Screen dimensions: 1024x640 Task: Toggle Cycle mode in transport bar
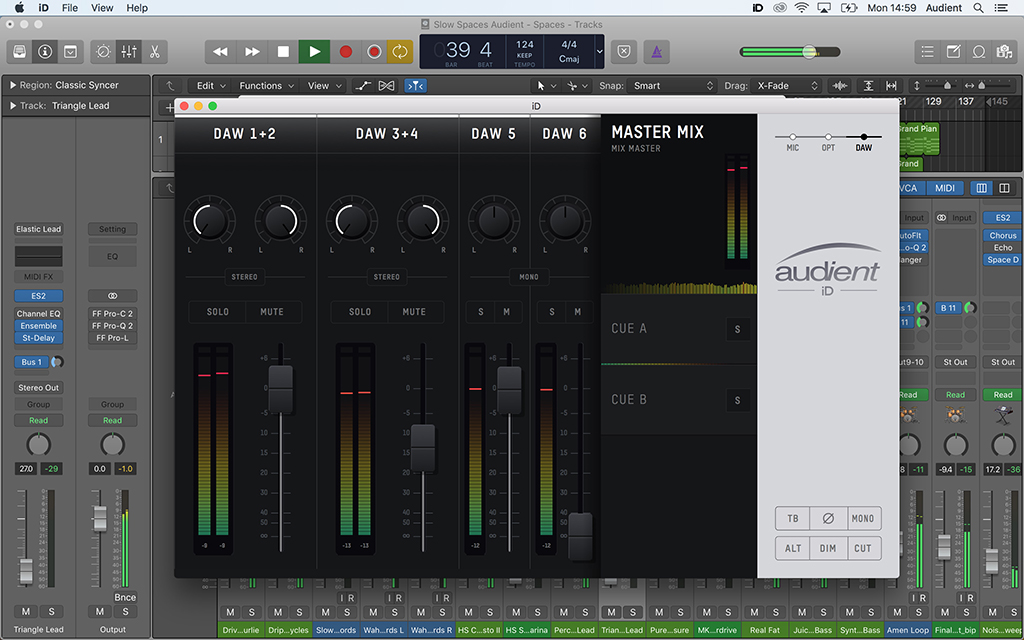click(x=400, y=51)
